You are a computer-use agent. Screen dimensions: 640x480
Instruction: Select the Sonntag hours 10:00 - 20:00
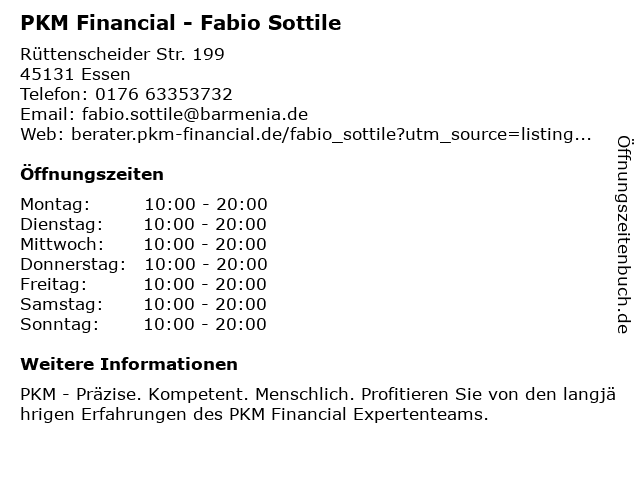205,324
